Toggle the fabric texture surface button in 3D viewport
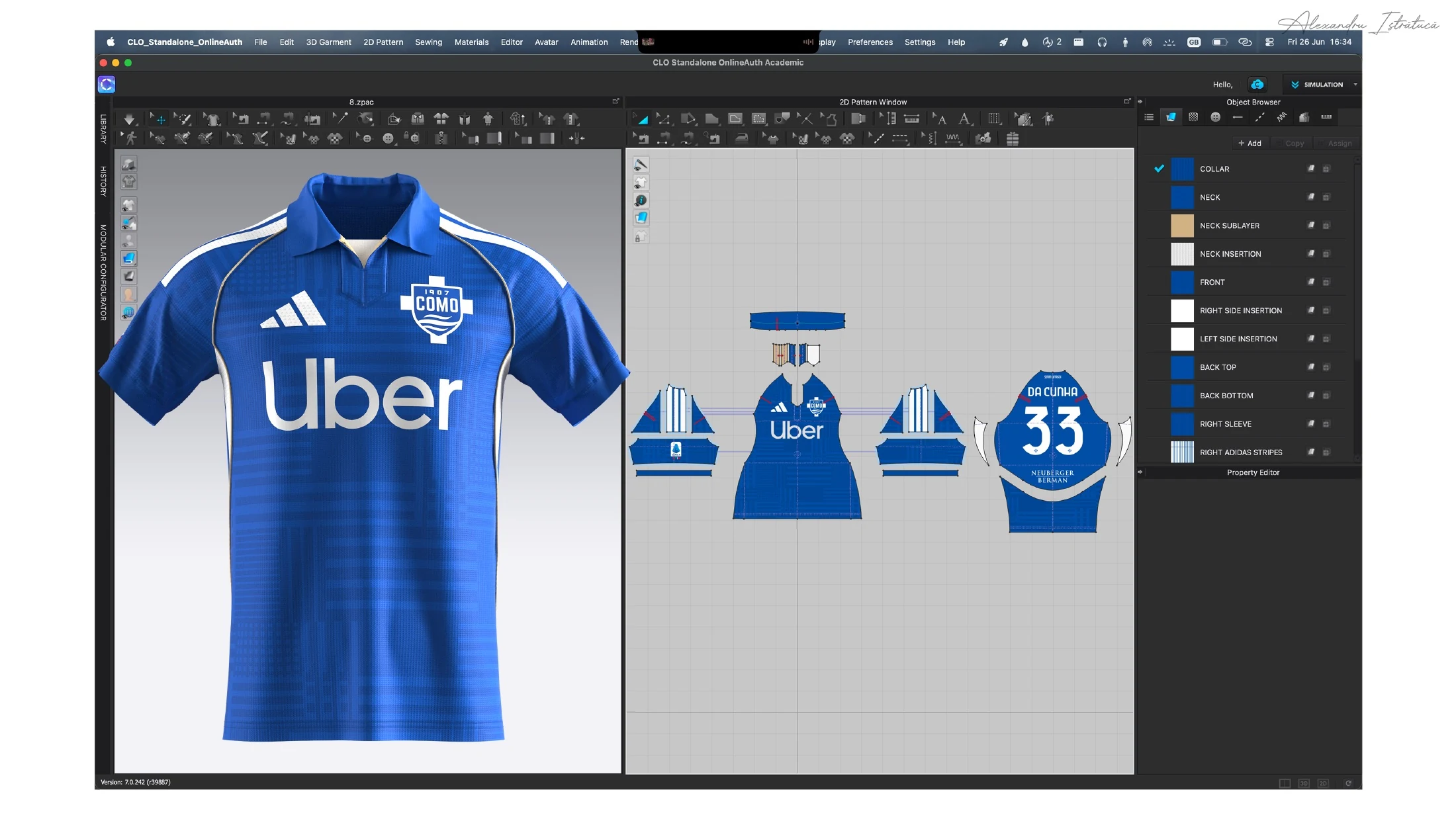 (x=128, y=258)
